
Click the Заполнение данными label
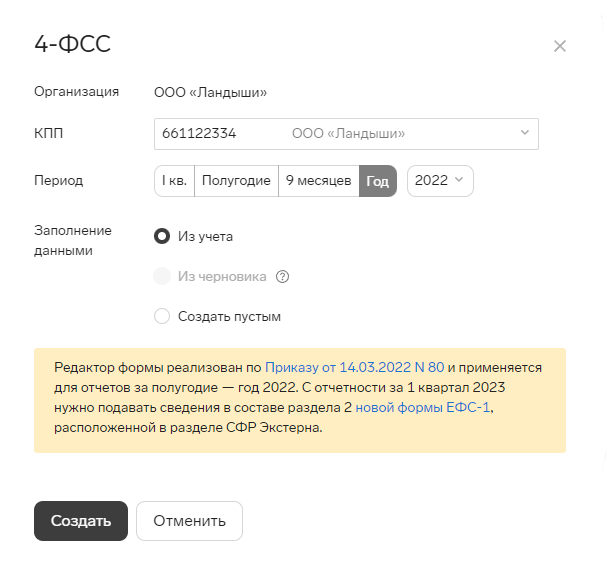pos(73,240)
